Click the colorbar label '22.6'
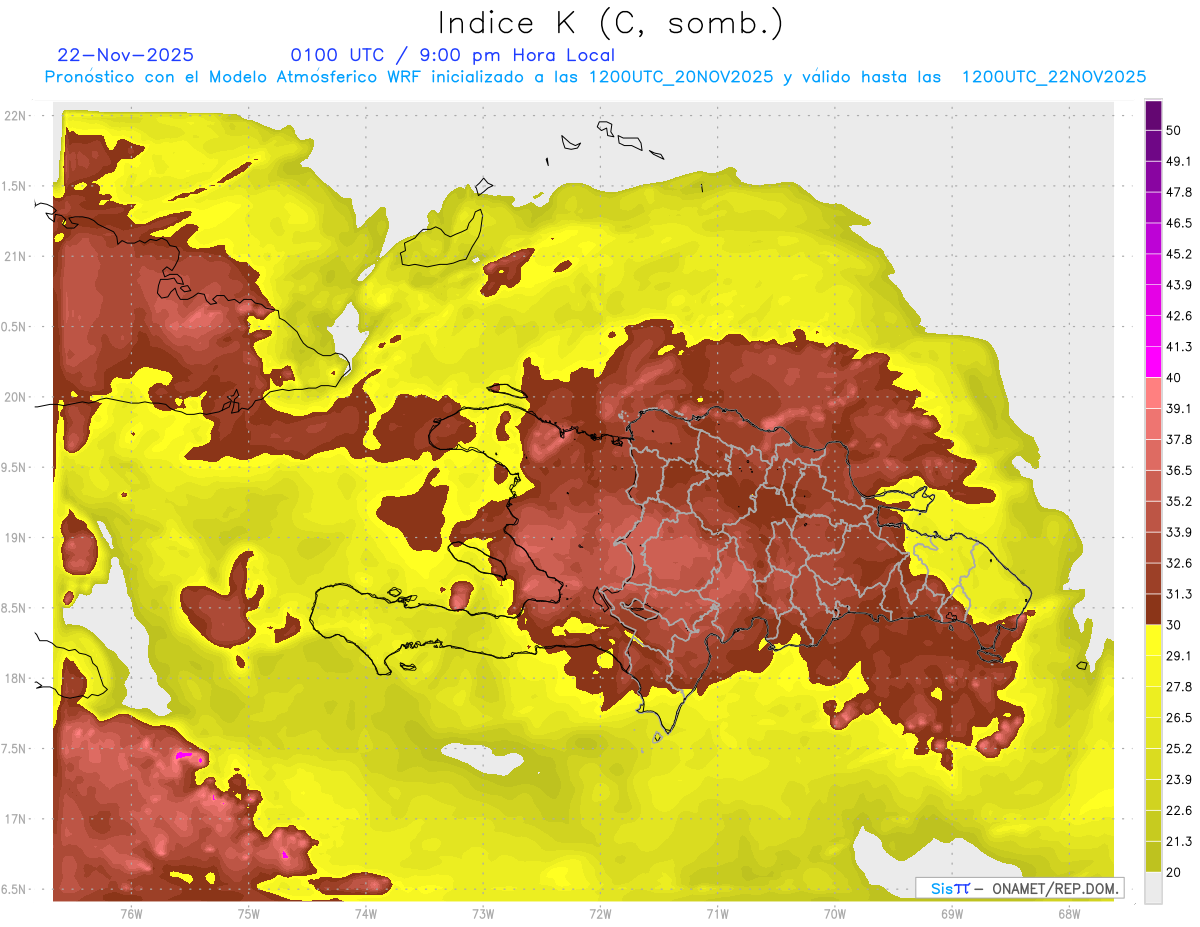 pyautogui.click(x=1178, y=810)
